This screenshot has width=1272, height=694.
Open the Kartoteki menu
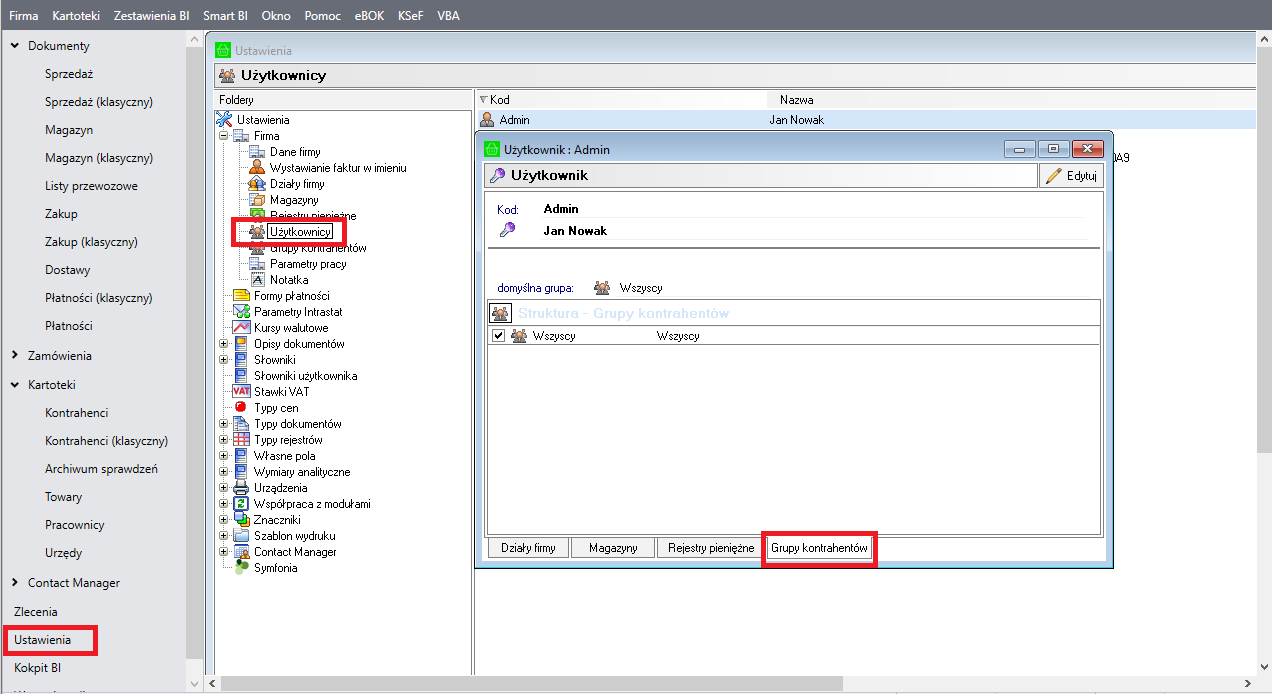click(x=77, y=16)
